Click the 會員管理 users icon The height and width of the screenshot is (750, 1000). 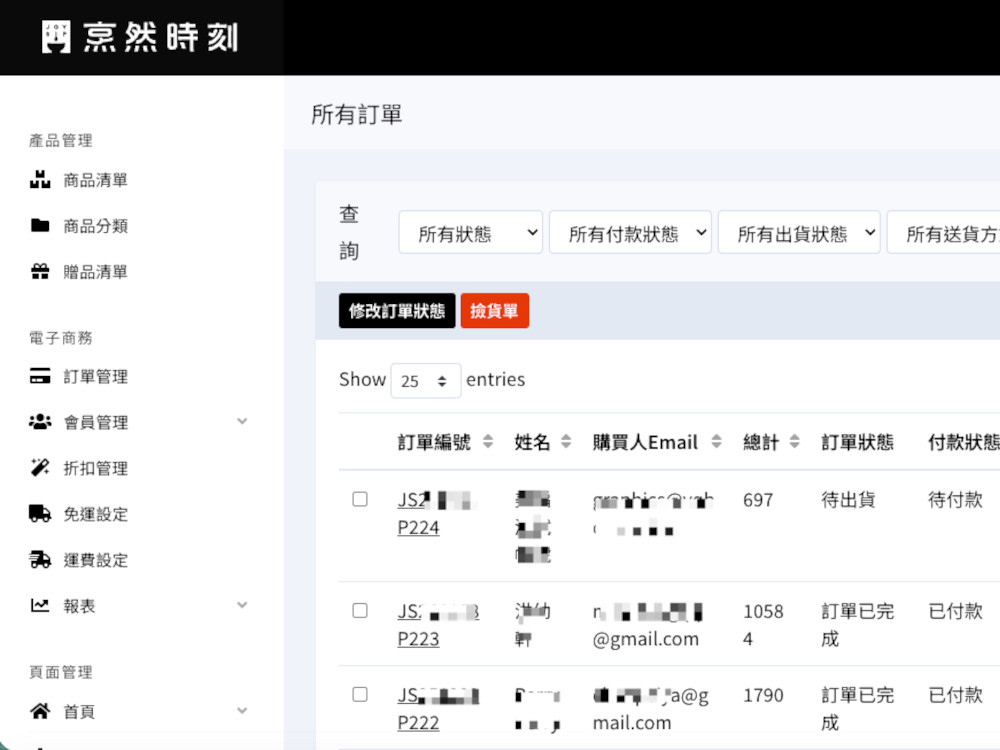[40, 422]
